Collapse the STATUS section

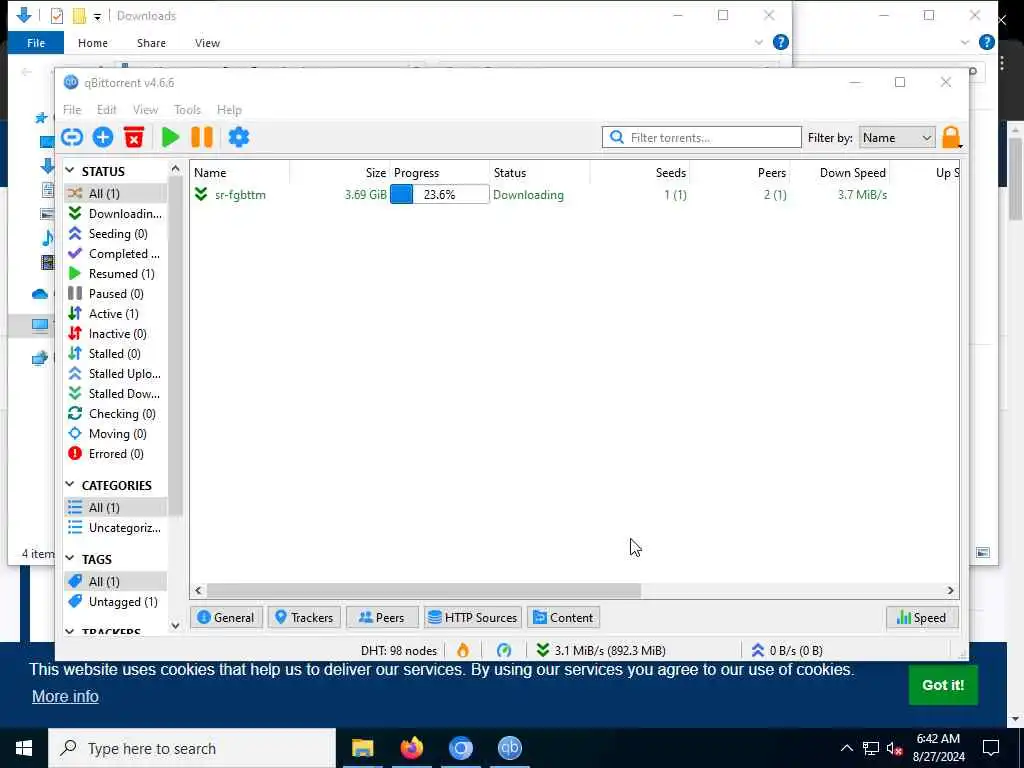(x=70, y=170)
